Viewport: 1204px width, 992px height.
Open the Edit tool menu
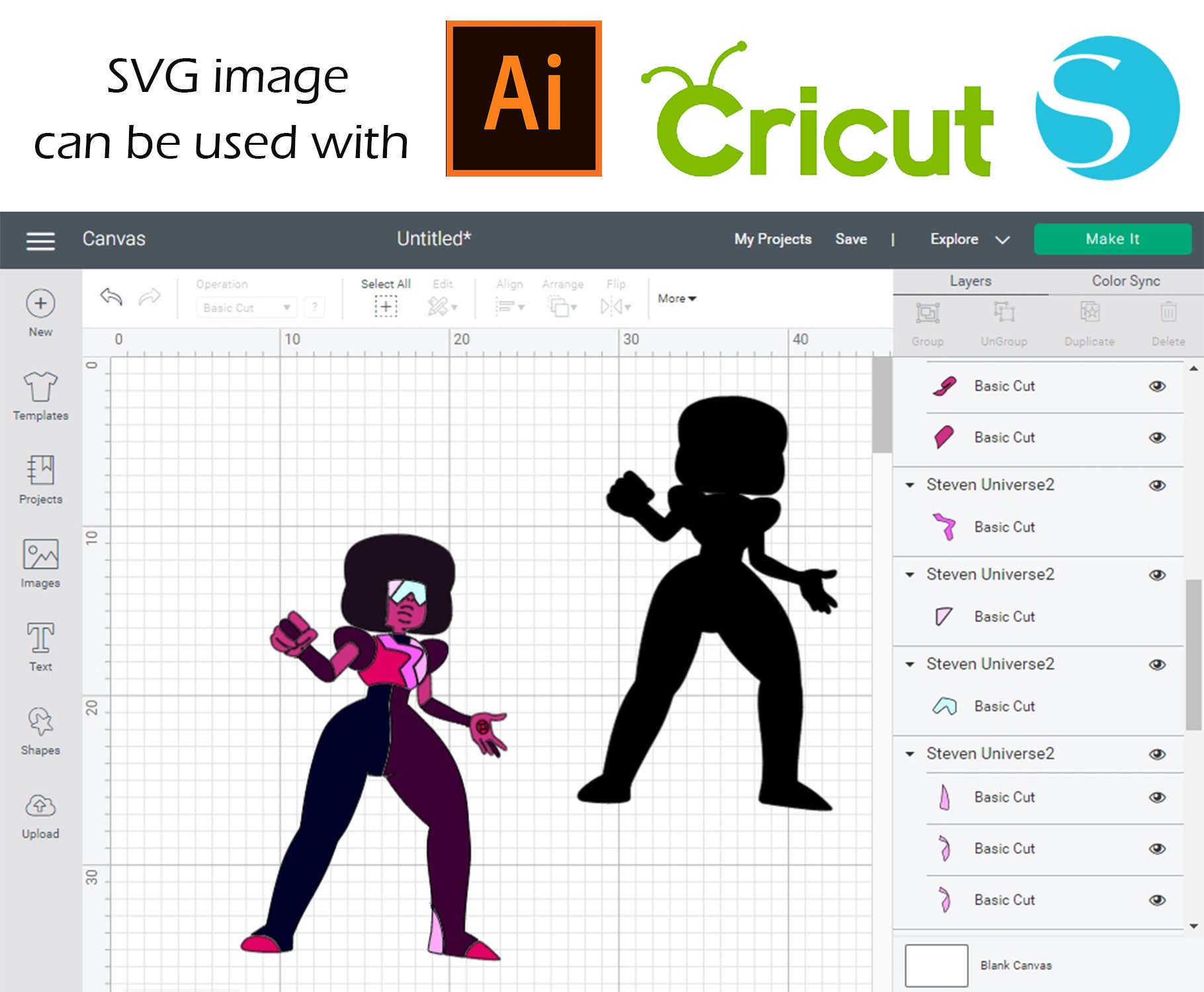click(443, 306)
